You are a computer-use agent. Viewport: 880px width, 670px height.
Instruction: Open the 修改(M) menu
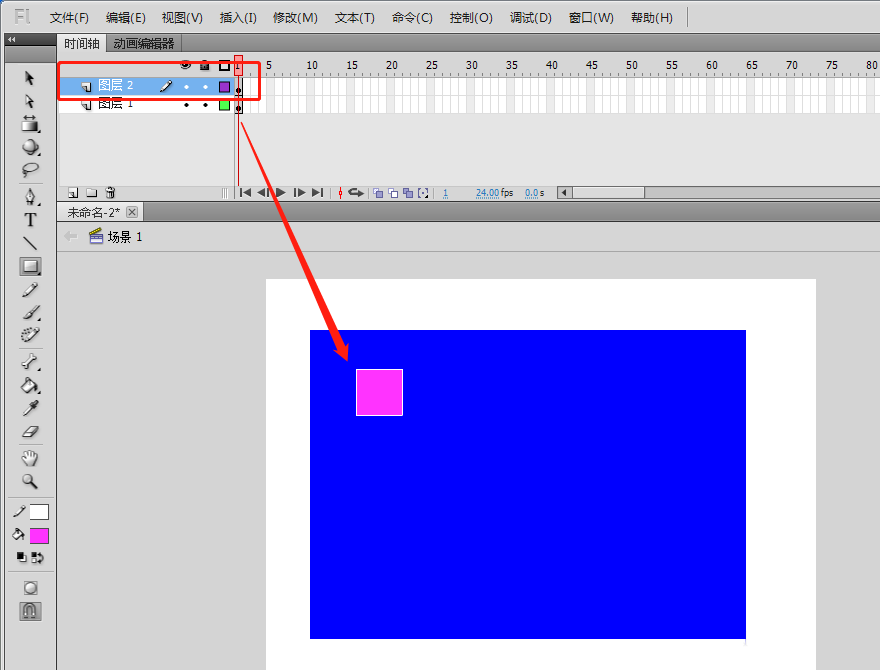295,18
